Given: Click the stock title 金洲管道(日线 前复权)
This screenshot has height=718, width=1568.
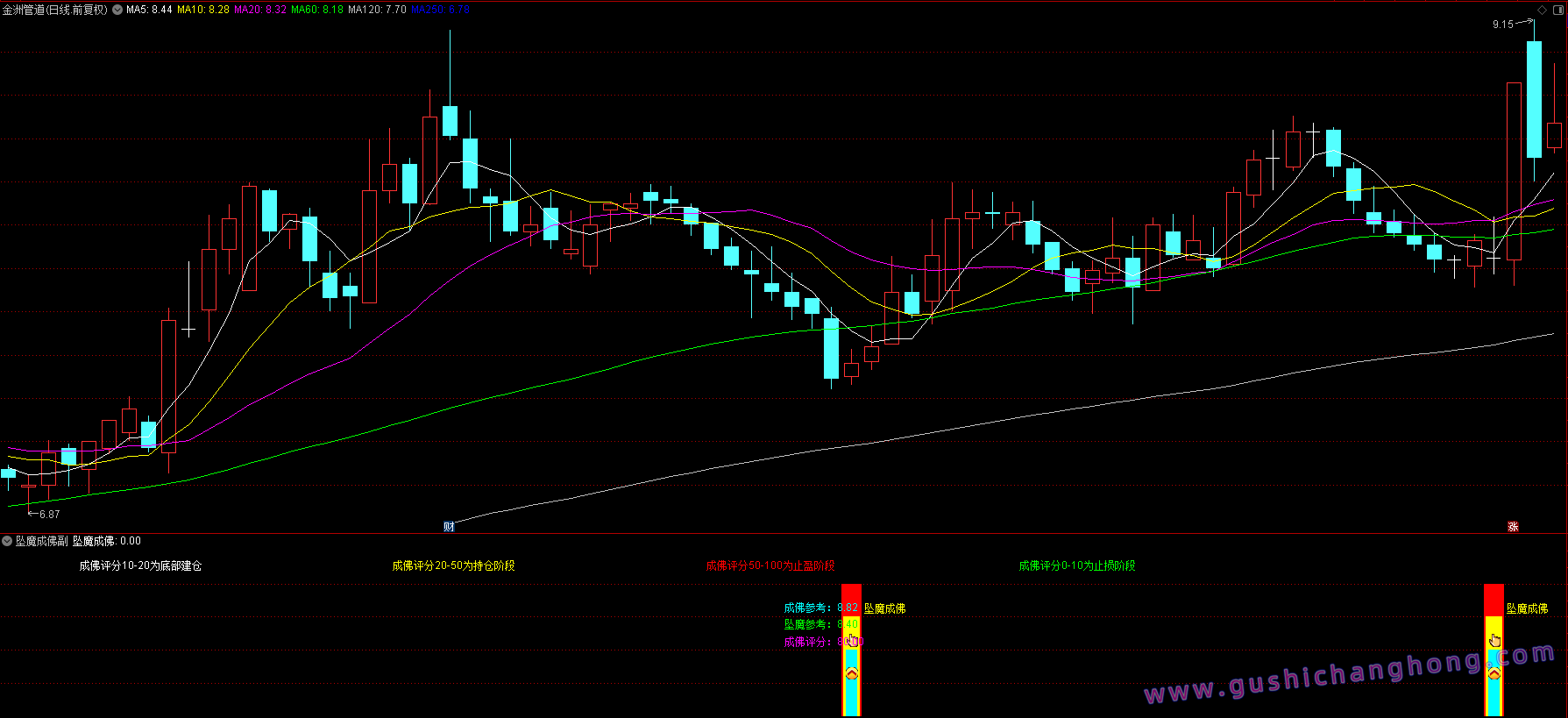Looking at the screenshot, I should pyautogui.click(x=54, y=10).
